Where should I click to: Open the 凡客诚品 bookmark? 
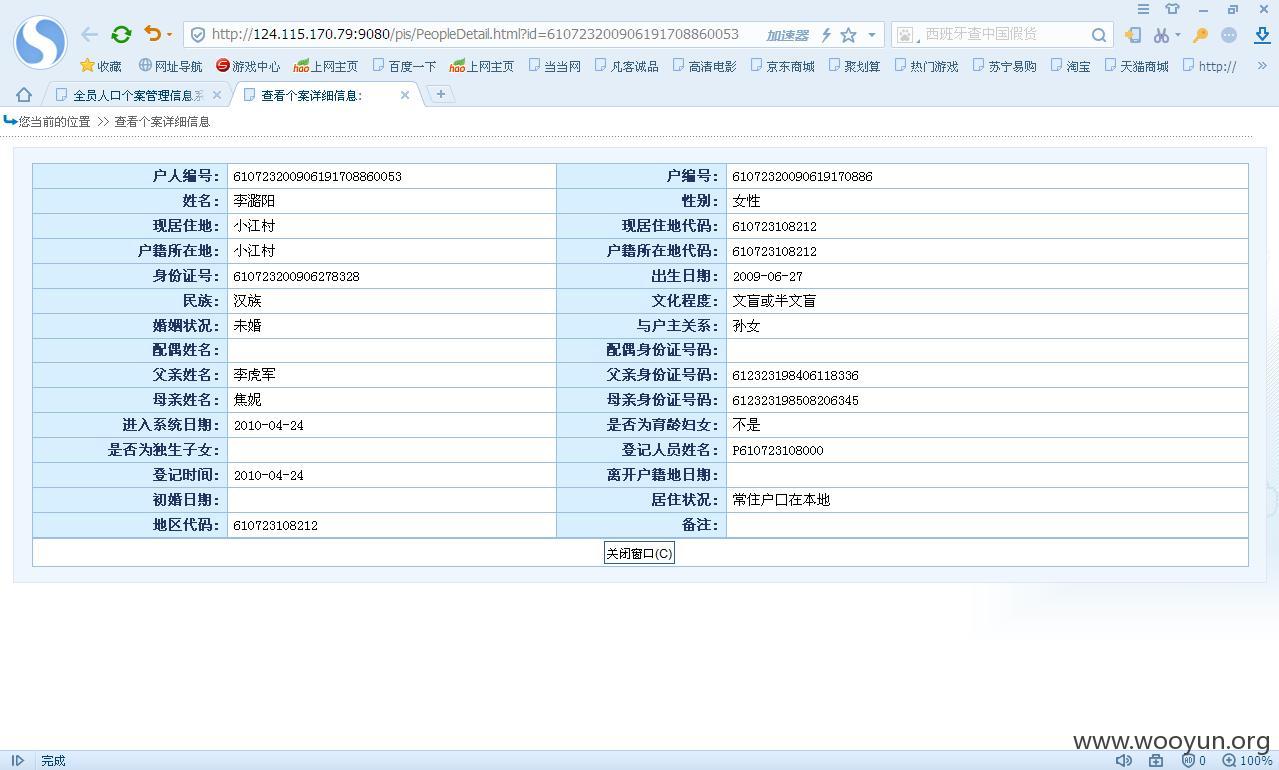pyautogui.click(x=626, y=66)
